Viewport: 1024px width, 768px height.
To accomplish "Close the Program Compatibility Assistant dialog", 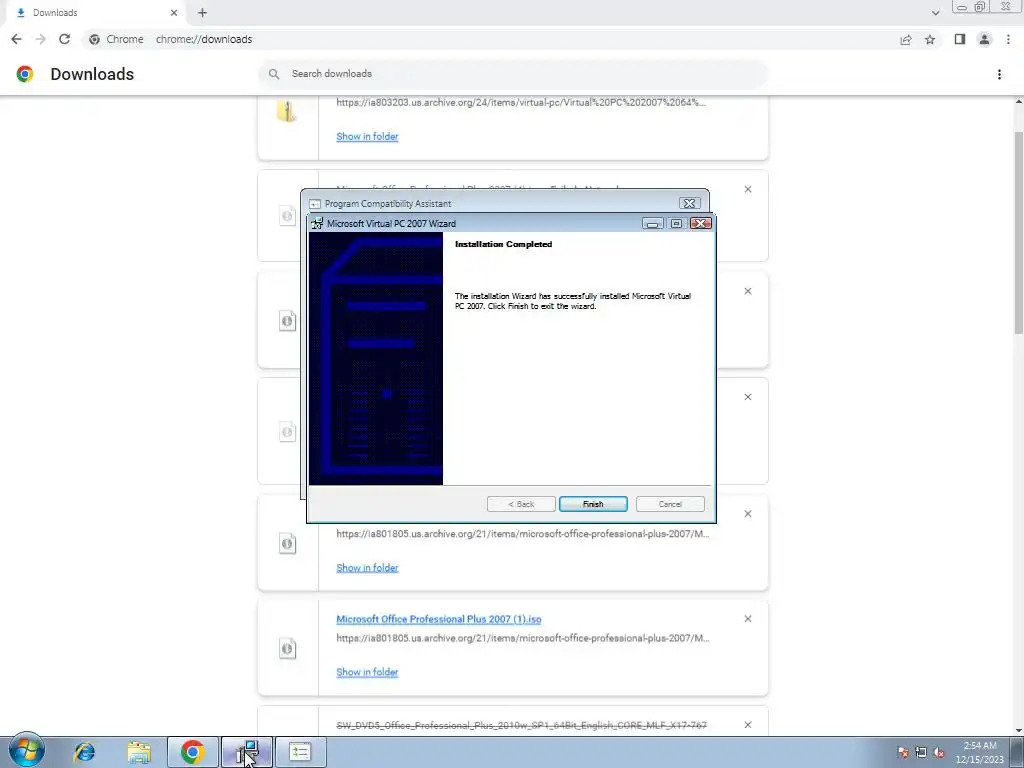I will click(x=690, y=203).
